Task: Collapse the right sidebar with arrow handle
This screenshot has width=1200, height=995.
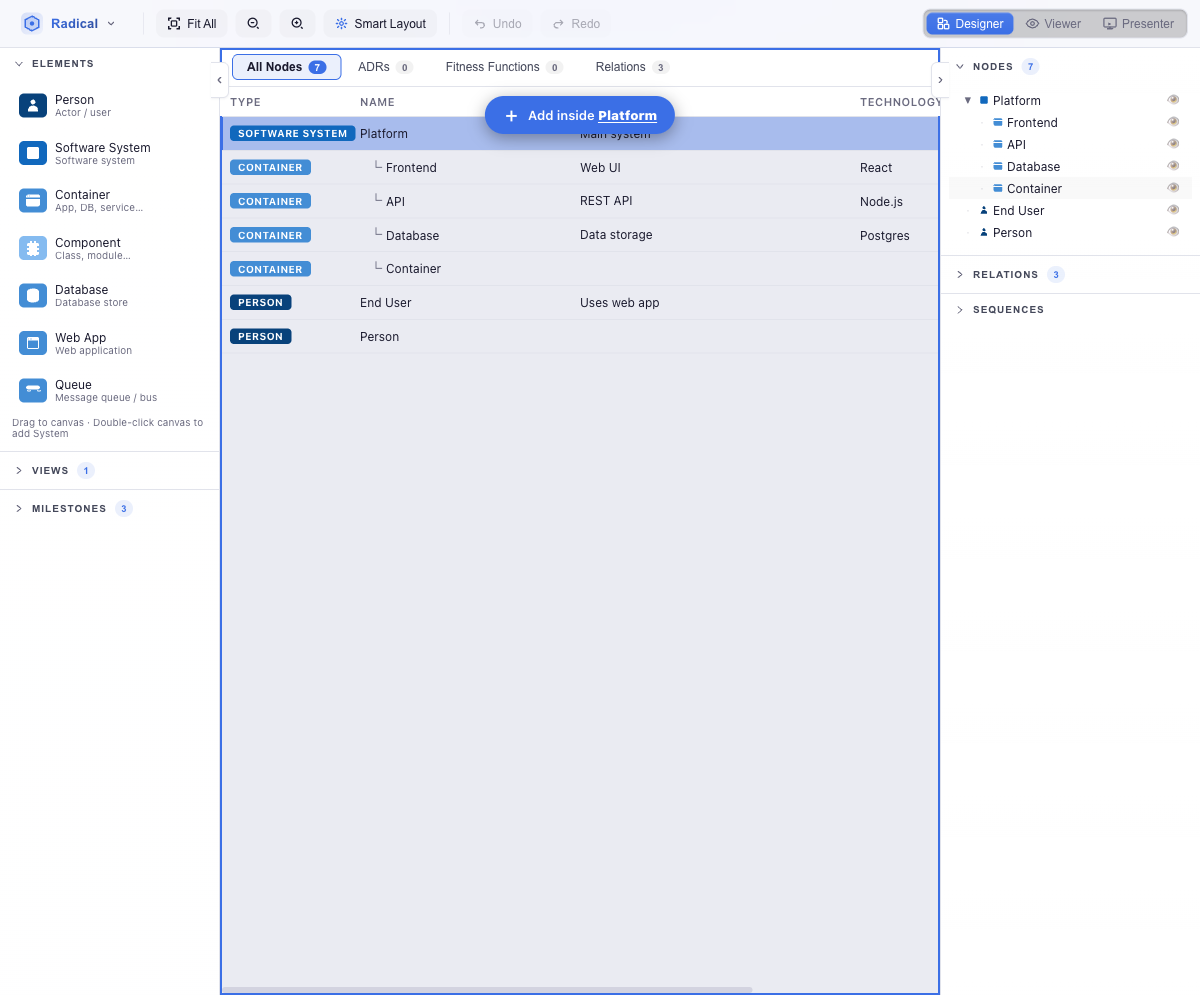Action: pos(940,80)
